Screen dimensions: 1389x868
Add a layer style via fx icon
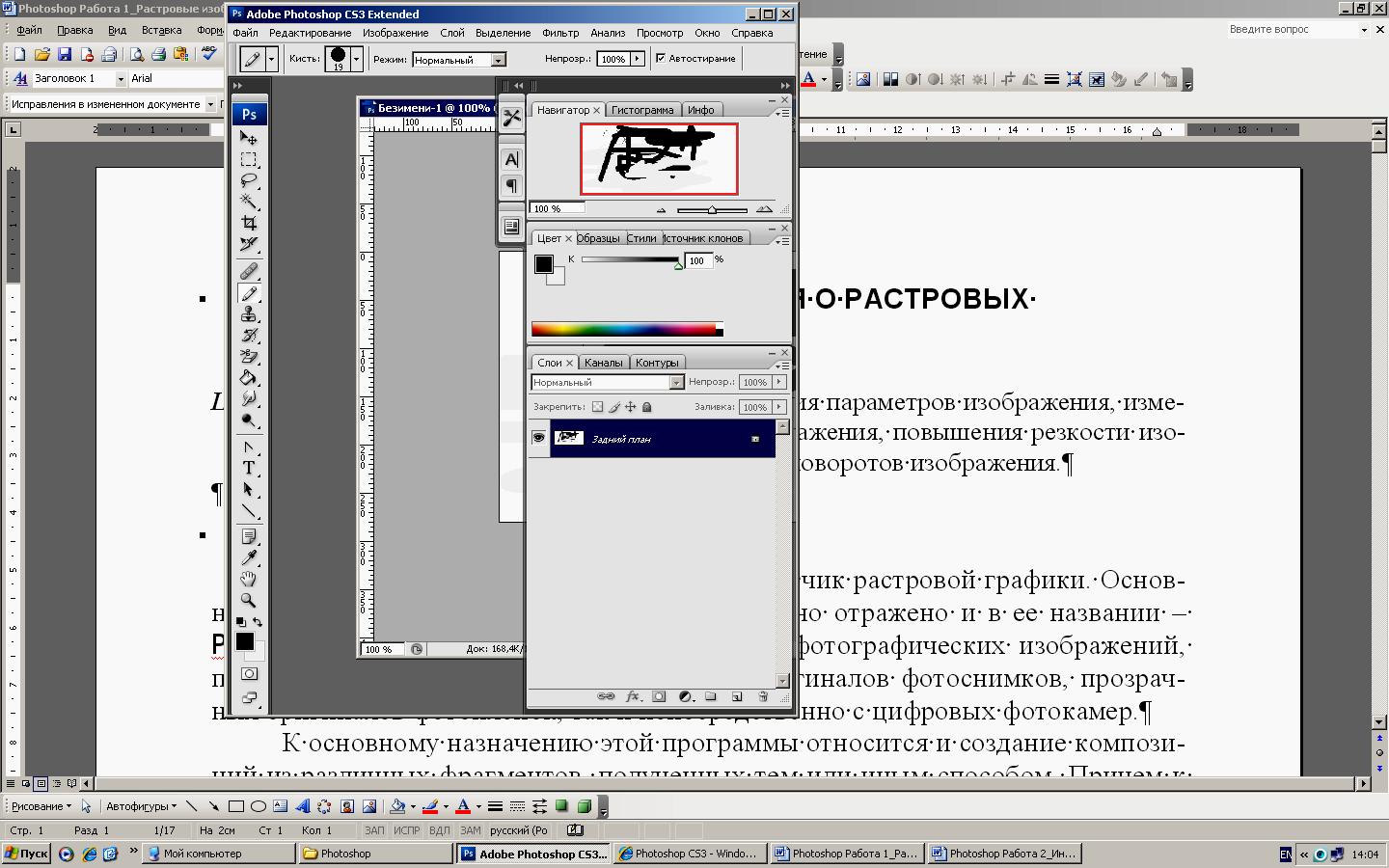pyautogui.click(x=633, y=695)
